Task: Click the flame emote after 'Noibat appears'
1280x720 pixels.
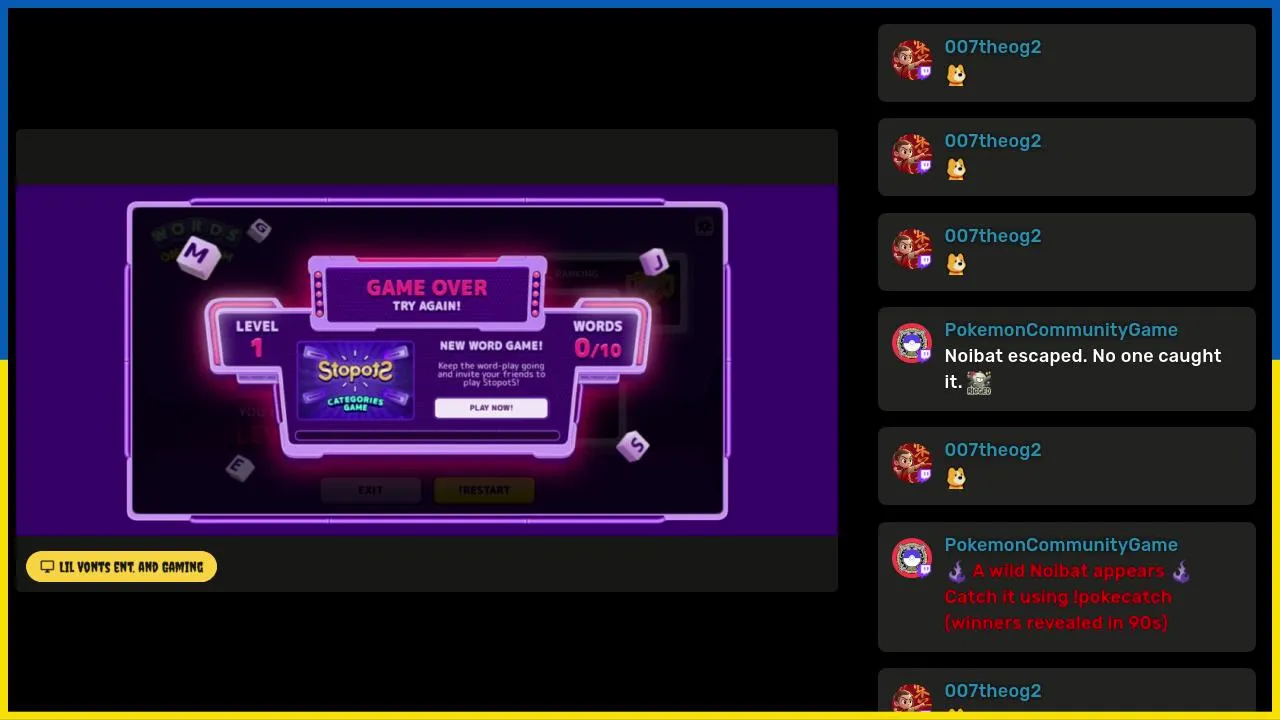Action: point(1181,572)
